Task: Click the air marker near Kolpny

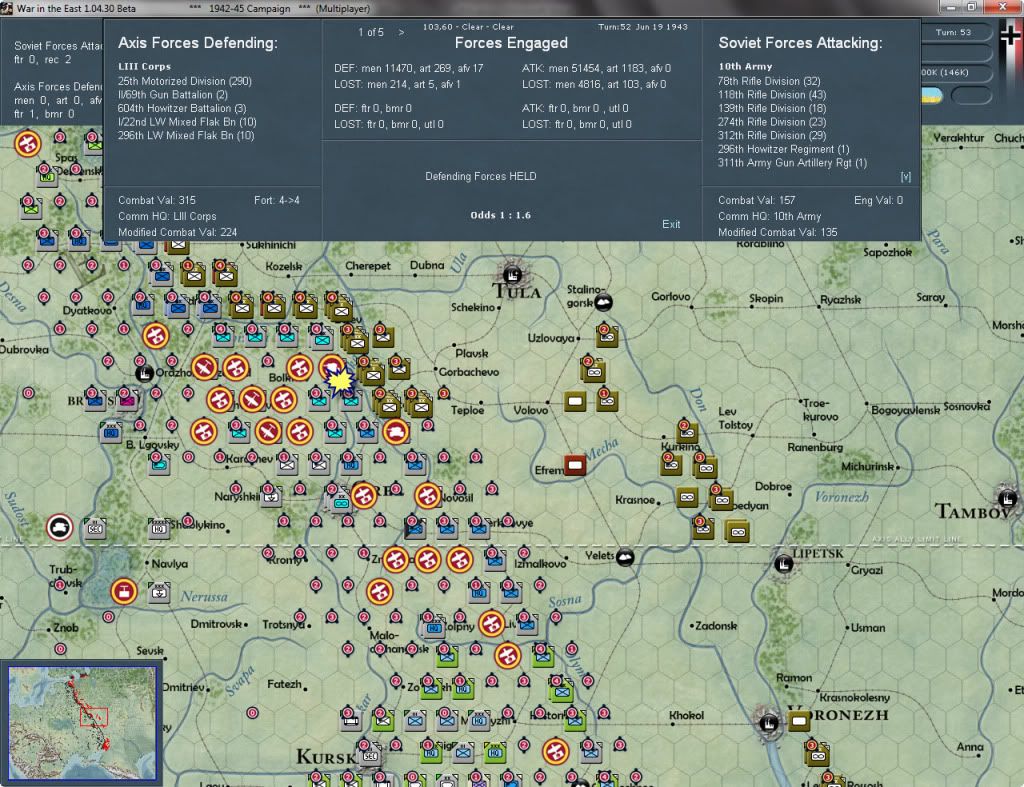Action: tap(491, 624)
